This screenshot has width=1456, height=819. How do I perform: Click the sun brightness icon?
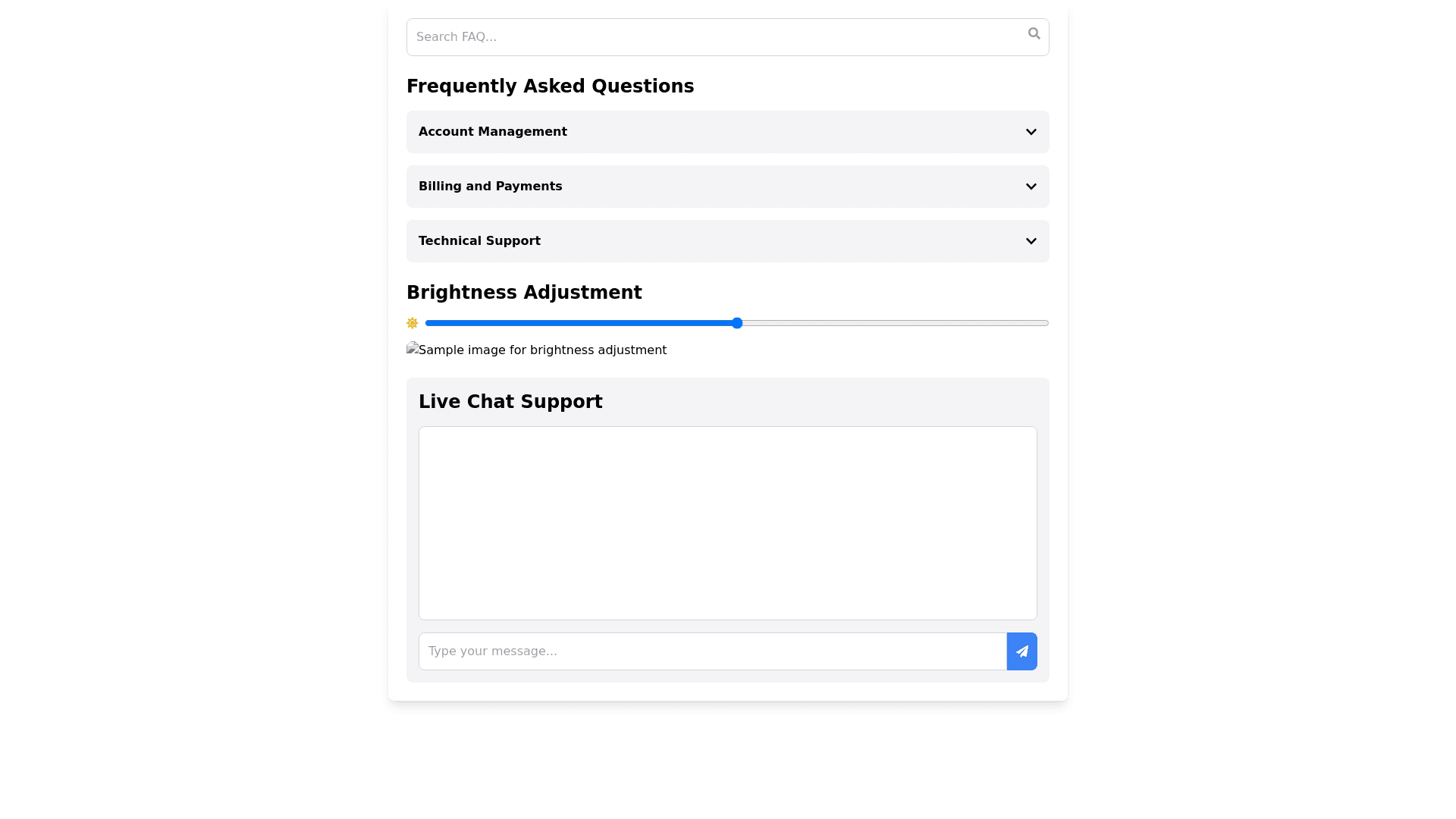(x=412, y=323)
